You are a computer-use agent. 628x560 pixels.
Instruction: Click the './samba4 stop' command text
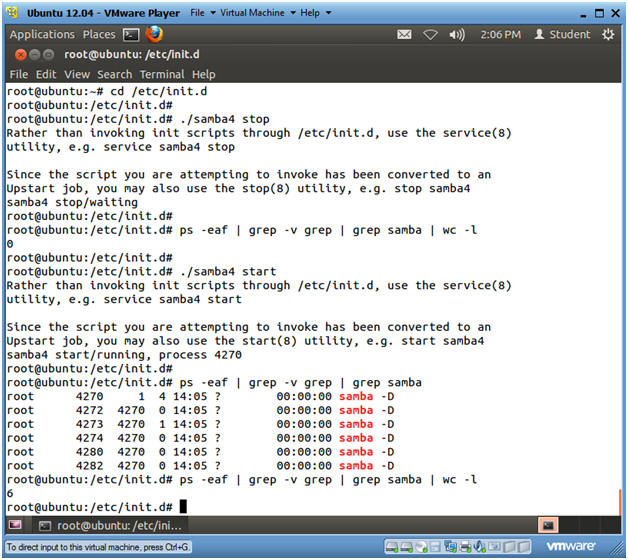tap(225, 119)
